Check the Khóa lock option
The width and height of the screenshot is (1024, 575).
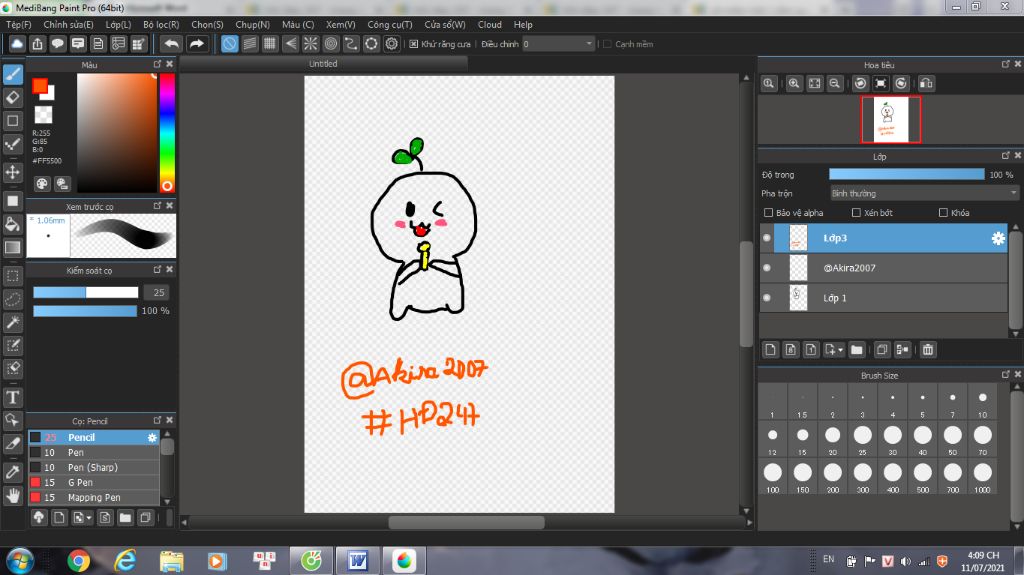[943, 212]
